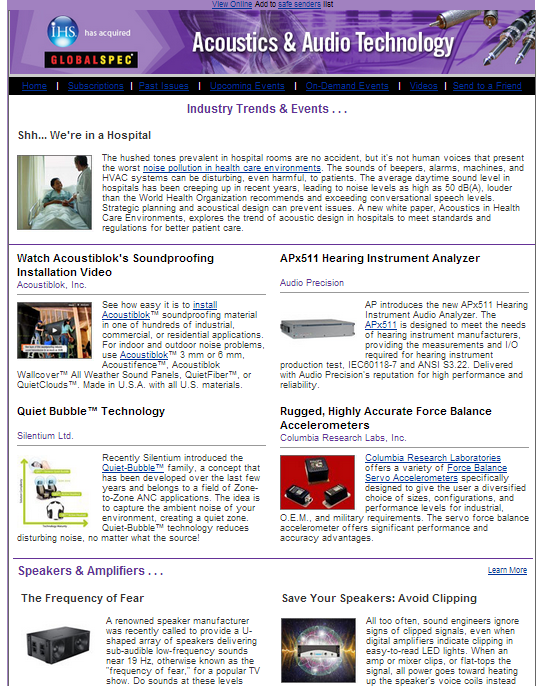Viewport: 537px width, 686px height.
Task: Click the safe senders link
Action: pos(299,4)
